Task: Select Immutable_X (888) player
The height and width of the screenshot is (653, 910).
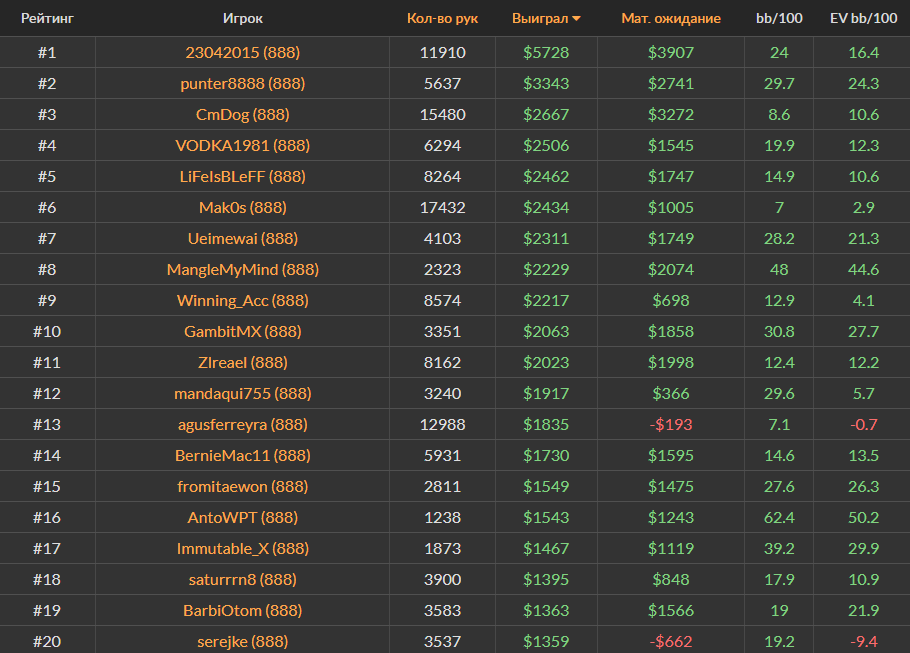Action: pyautogui.click(x=242, y=548)
